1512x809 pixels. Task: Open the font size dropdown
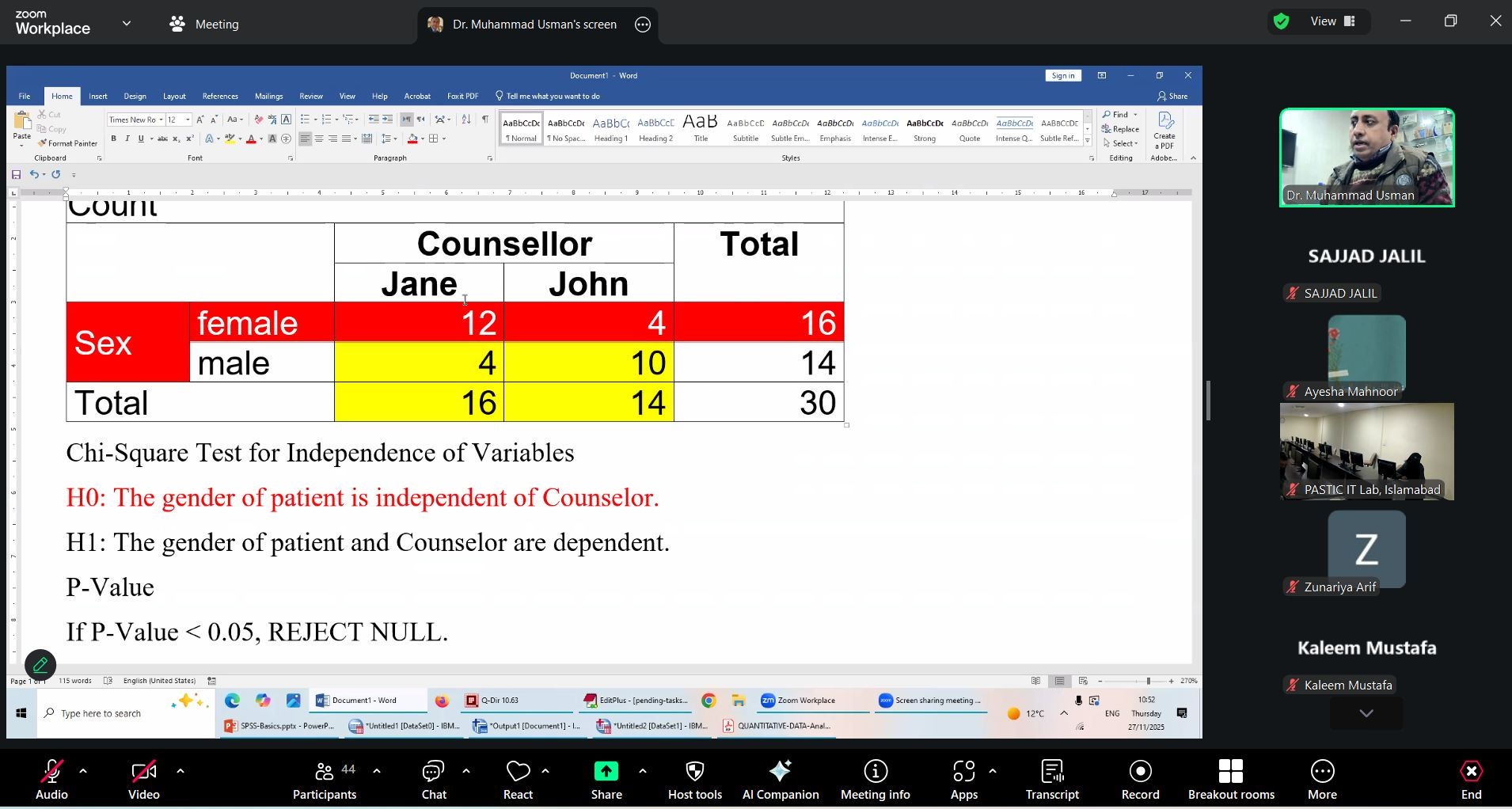pyautogui.click(x=187, y=120)
